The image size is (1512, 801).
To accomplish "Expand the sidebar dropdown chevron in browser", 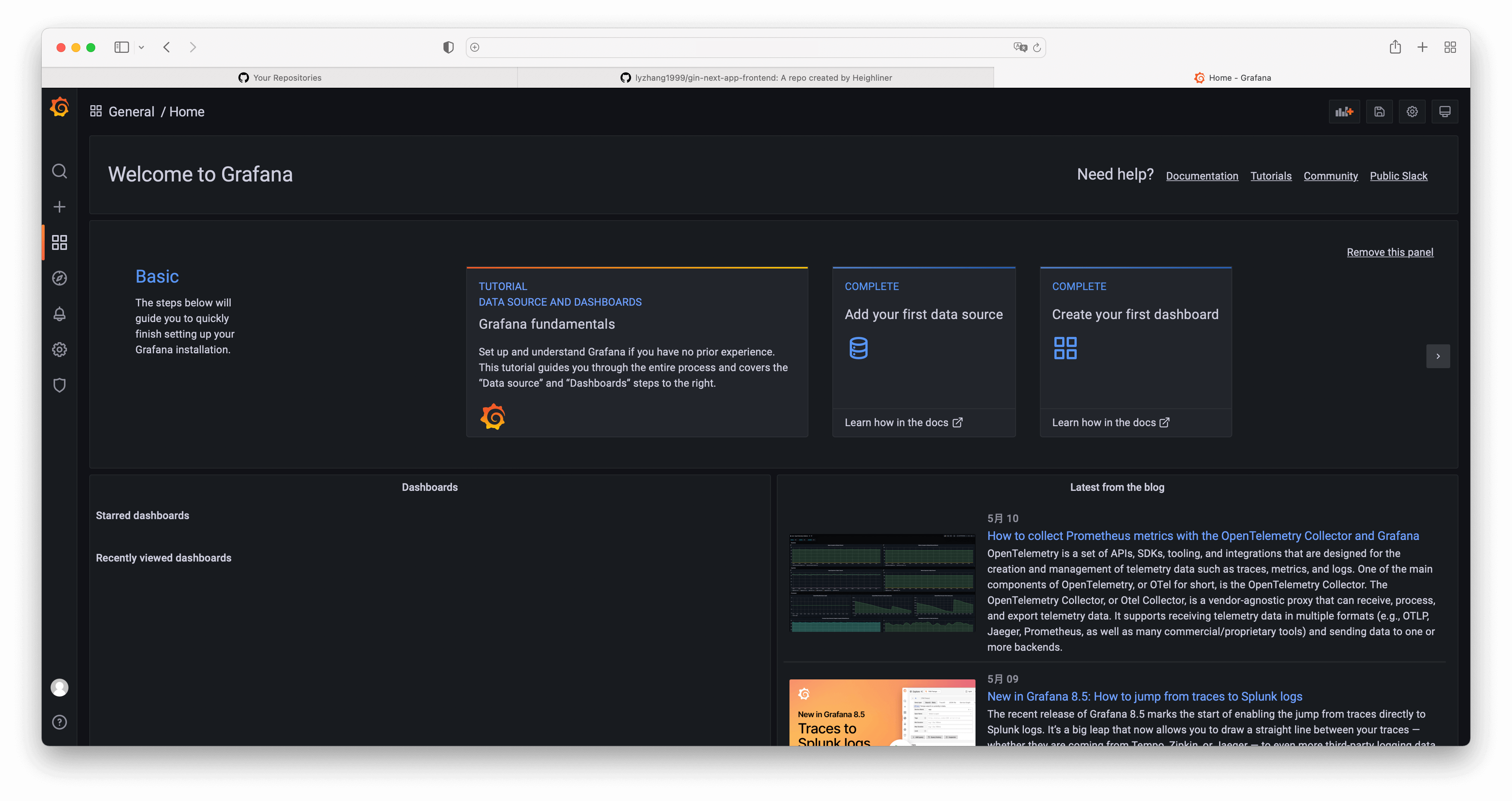I will (x=141, y=48).
